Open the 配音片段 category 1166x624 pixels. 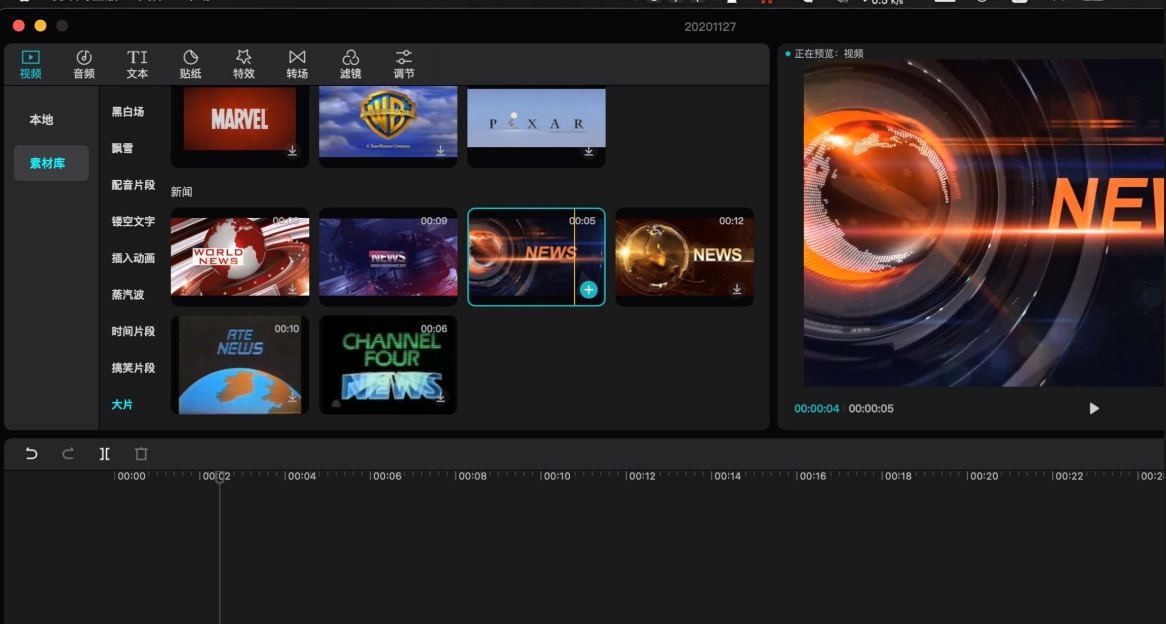(x=133, y=184)
